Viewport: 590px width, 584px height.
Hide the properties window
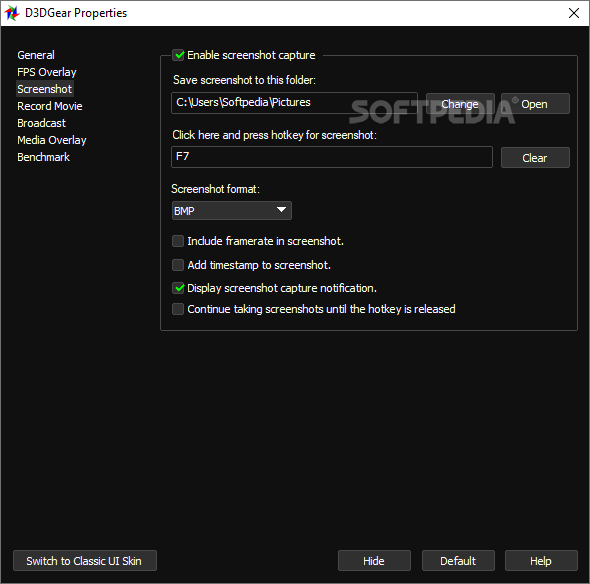pyautogui.click(x=374, y=561)
